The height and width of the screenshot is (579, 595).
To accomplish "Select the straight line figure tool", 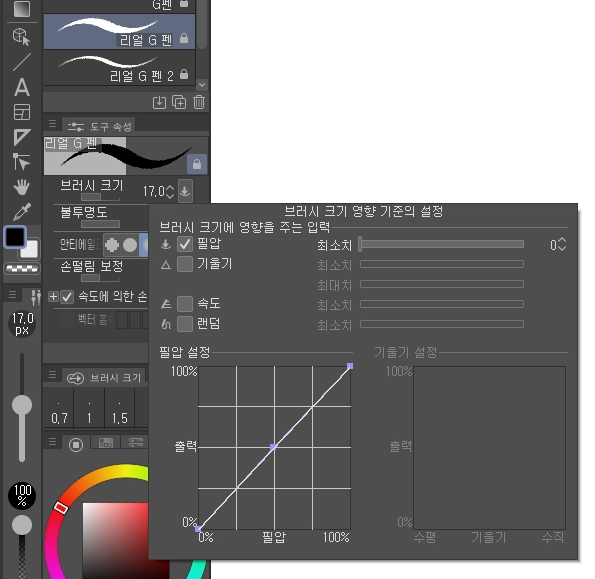I will pos(22,62).
